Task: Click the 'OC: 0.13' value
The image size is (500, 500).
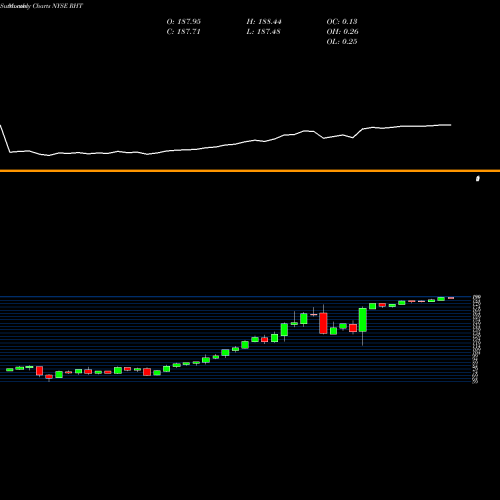Action: tap(342, 22)
